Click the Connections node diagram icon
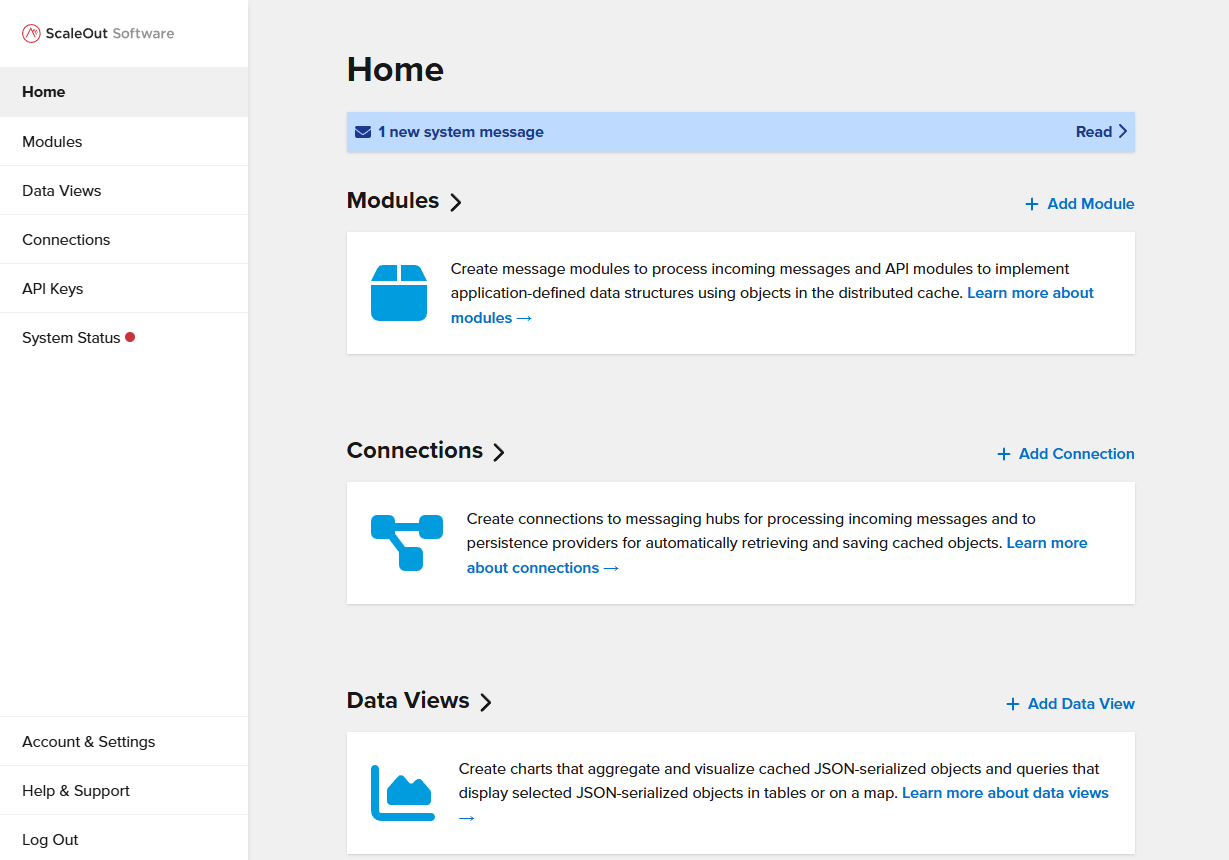1229x860 pixels. [406, 543]
